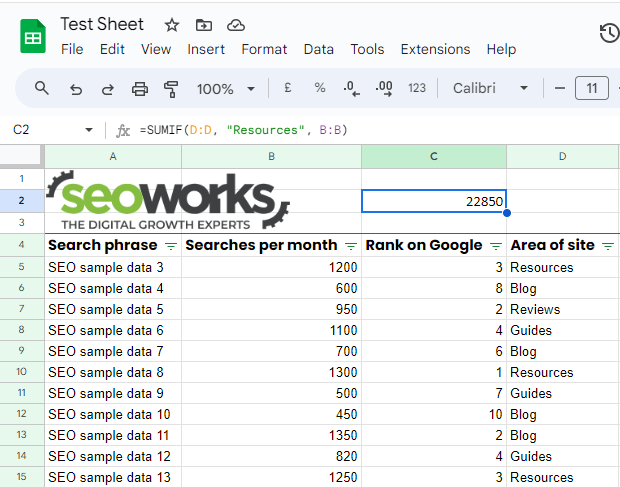Format cell as percent
Screen dimensions: 620x487
tap(319, 88)
